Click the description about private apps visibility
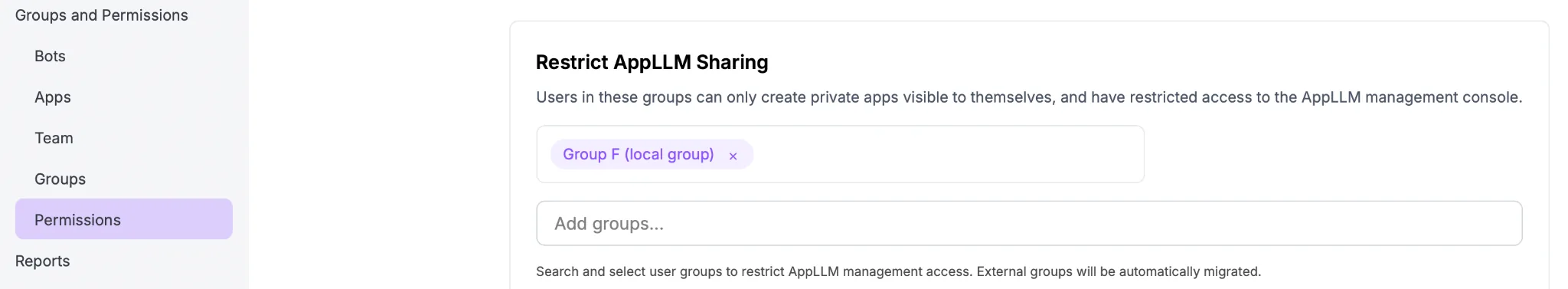The image size is (1568, 289). (x=1029, y=97)
